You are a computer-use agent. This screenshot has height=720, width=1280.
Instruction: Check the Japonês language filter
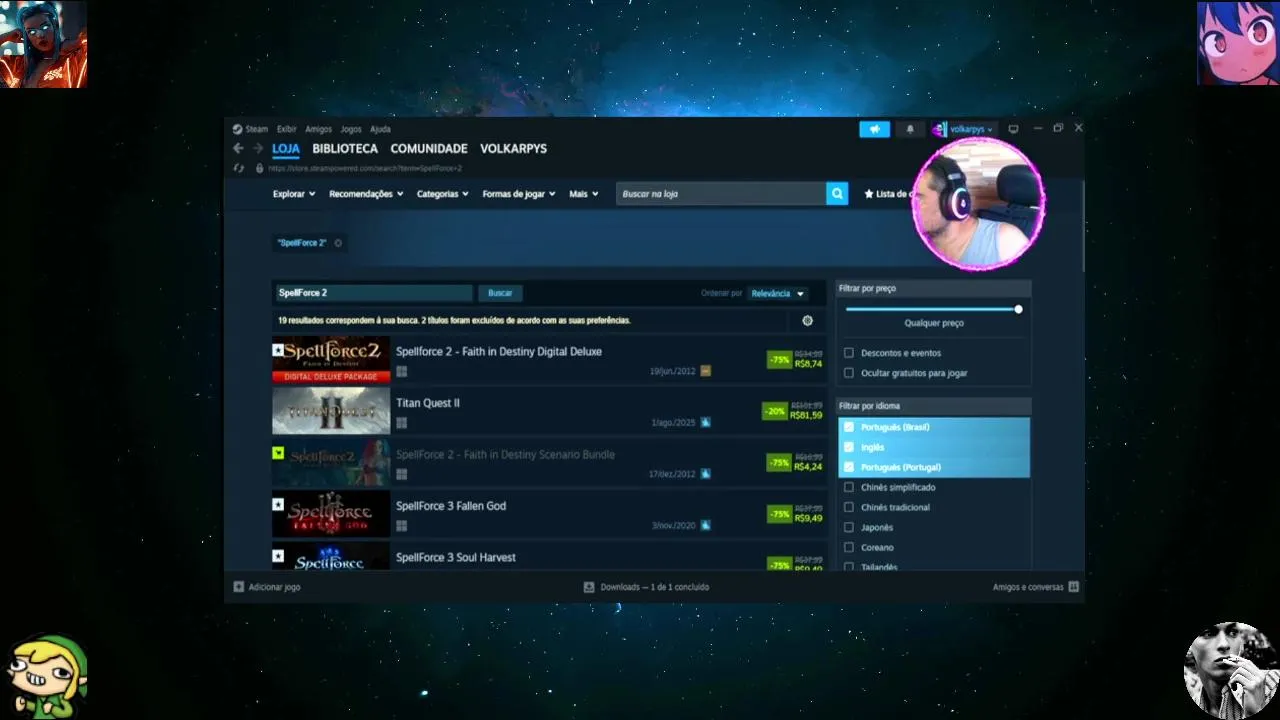click(849, 527)
